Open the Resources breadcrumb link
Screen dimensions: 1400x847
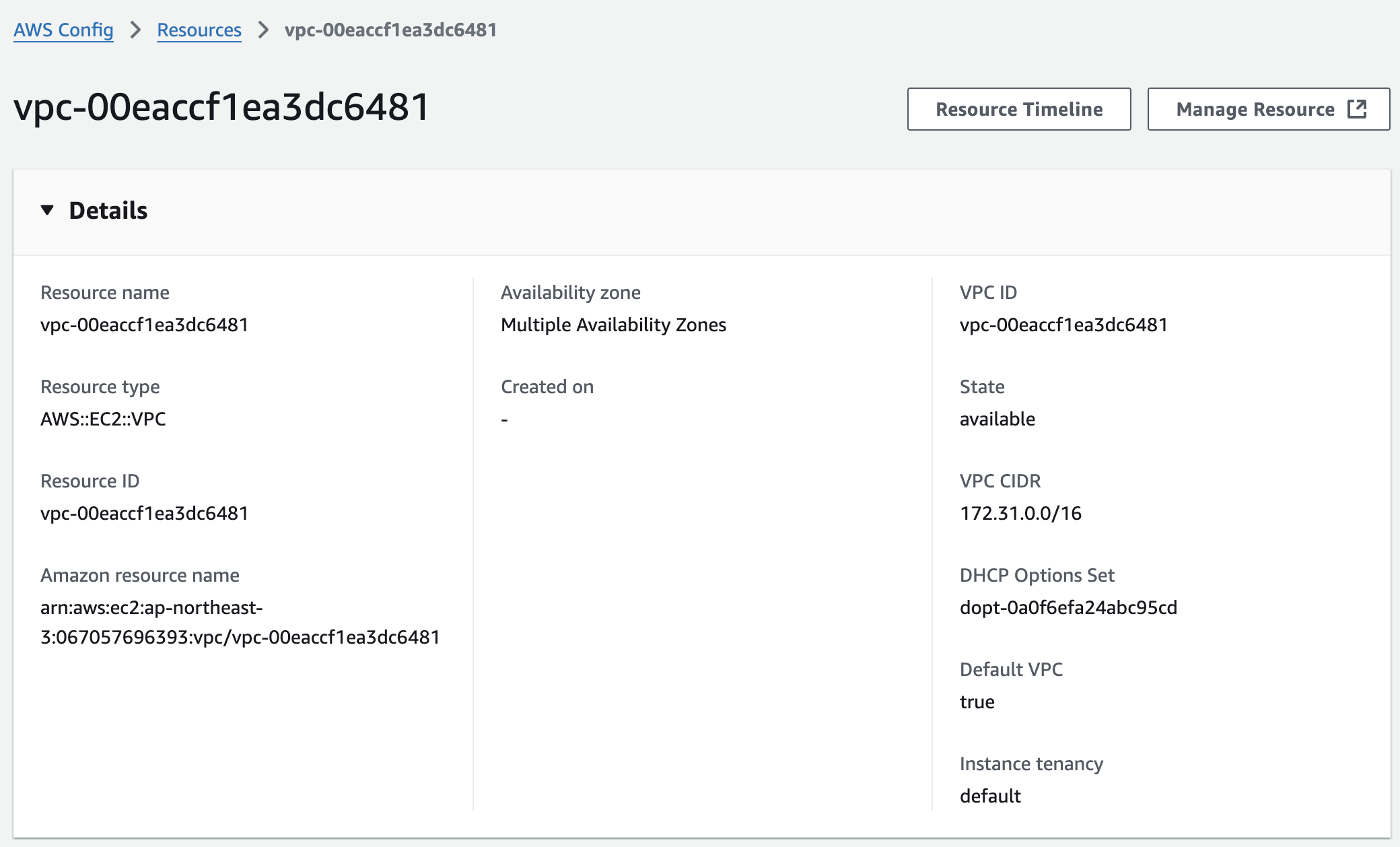click(199, 30)
